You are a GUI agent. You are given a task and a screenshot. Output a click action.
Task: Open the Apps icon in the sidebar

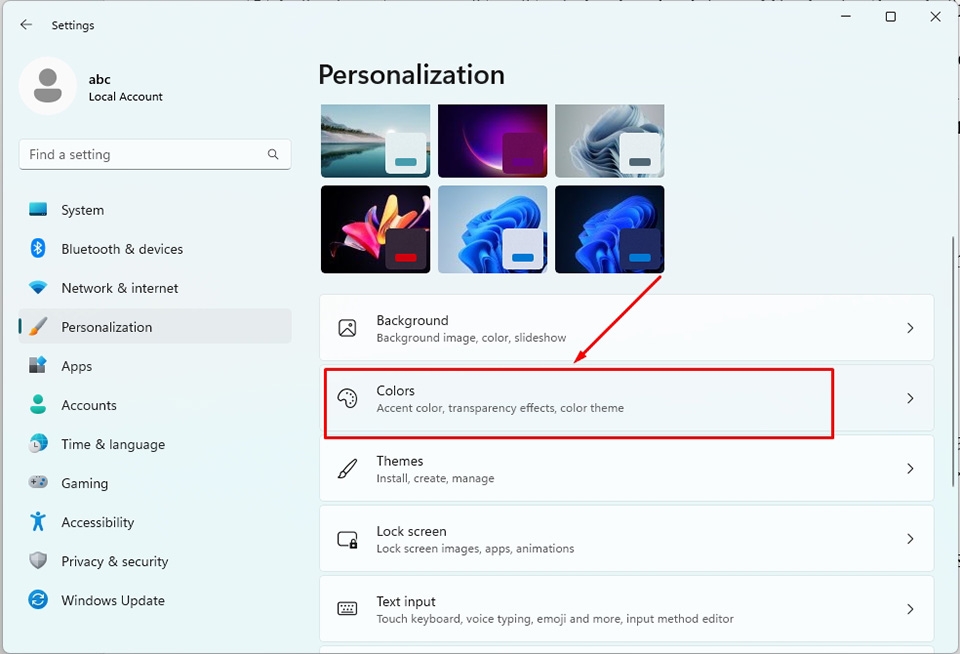coord(37,366)
